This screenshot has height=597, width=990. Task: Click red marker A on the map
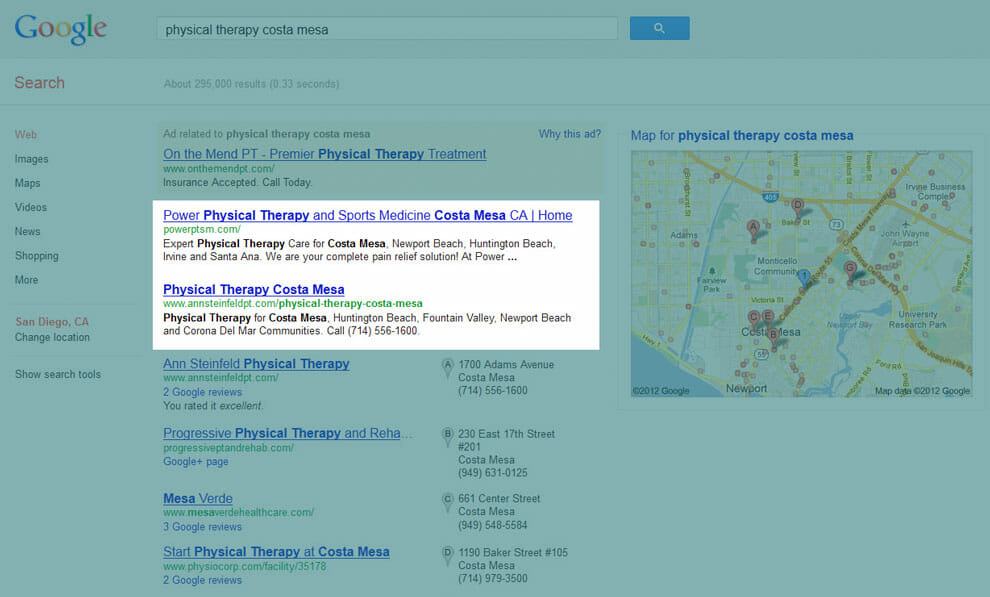point(753,230)
